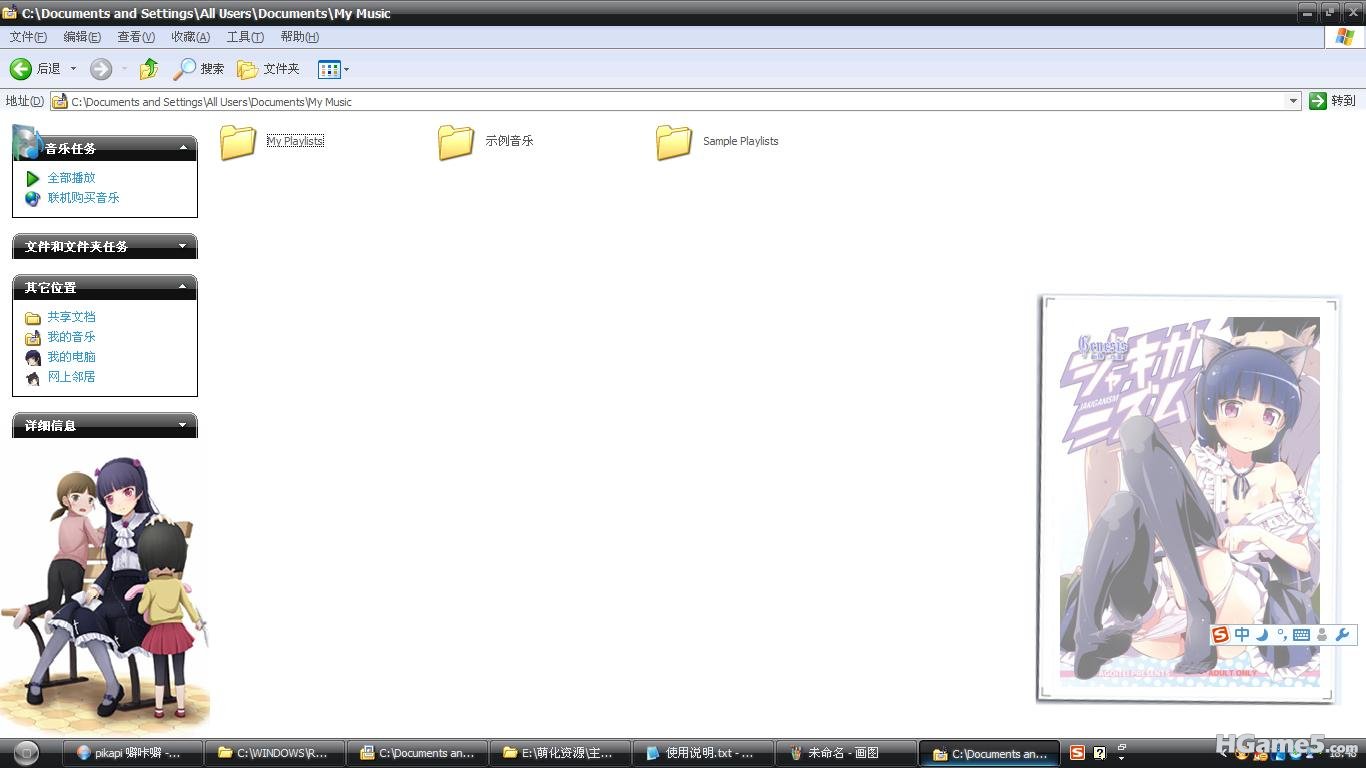
Task: Open the Help (帮助) menu
Action: (x=299, y=37)
